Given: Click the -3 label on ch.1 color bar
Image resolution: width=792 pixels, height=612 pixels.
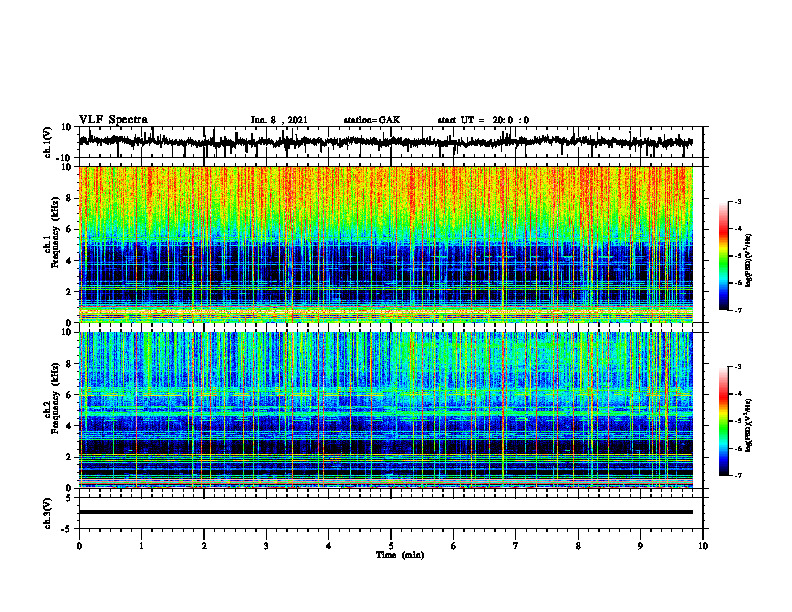Looking at the screenshot, I should [737, 202].
